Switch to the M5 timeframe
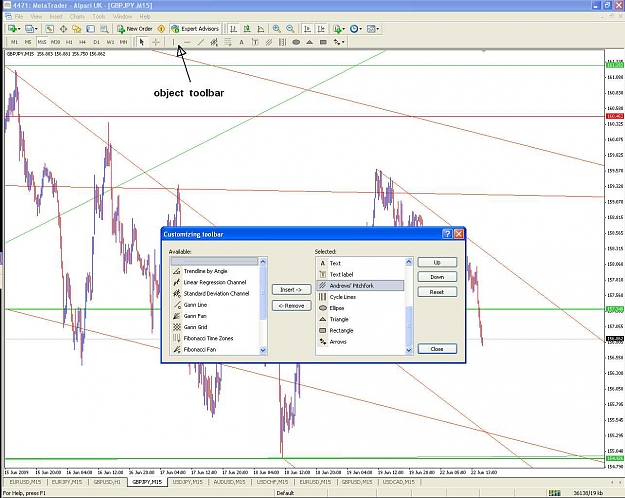625x498 pixels. tap(28, 42)
